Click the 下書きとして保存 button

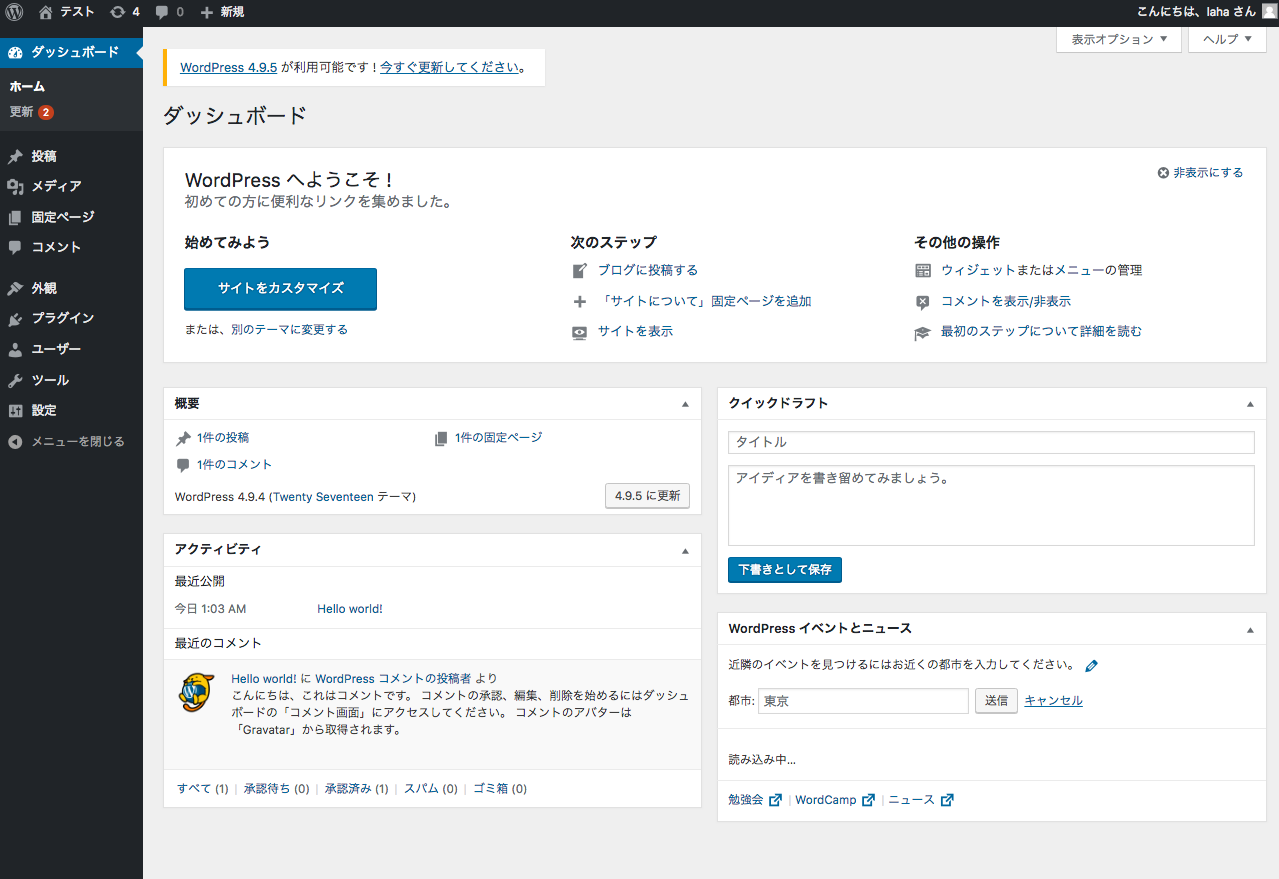pos(785,570)
